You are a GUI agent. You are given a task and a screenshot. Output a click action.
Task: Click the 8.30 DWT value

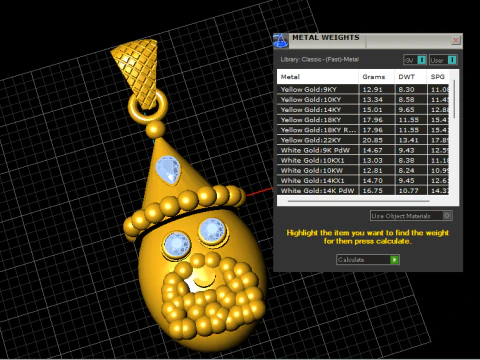pos(406,89)
